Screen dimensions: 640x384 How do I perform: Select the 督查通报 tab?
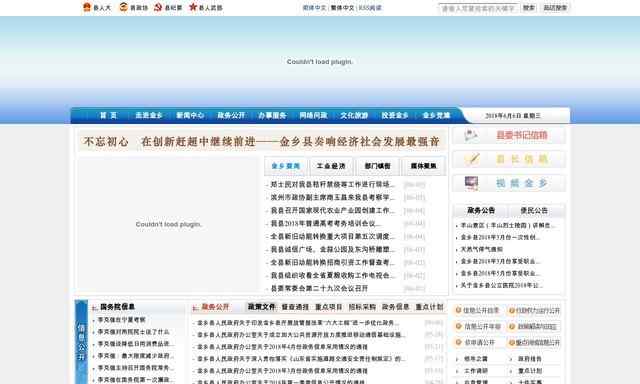point(295,307)
